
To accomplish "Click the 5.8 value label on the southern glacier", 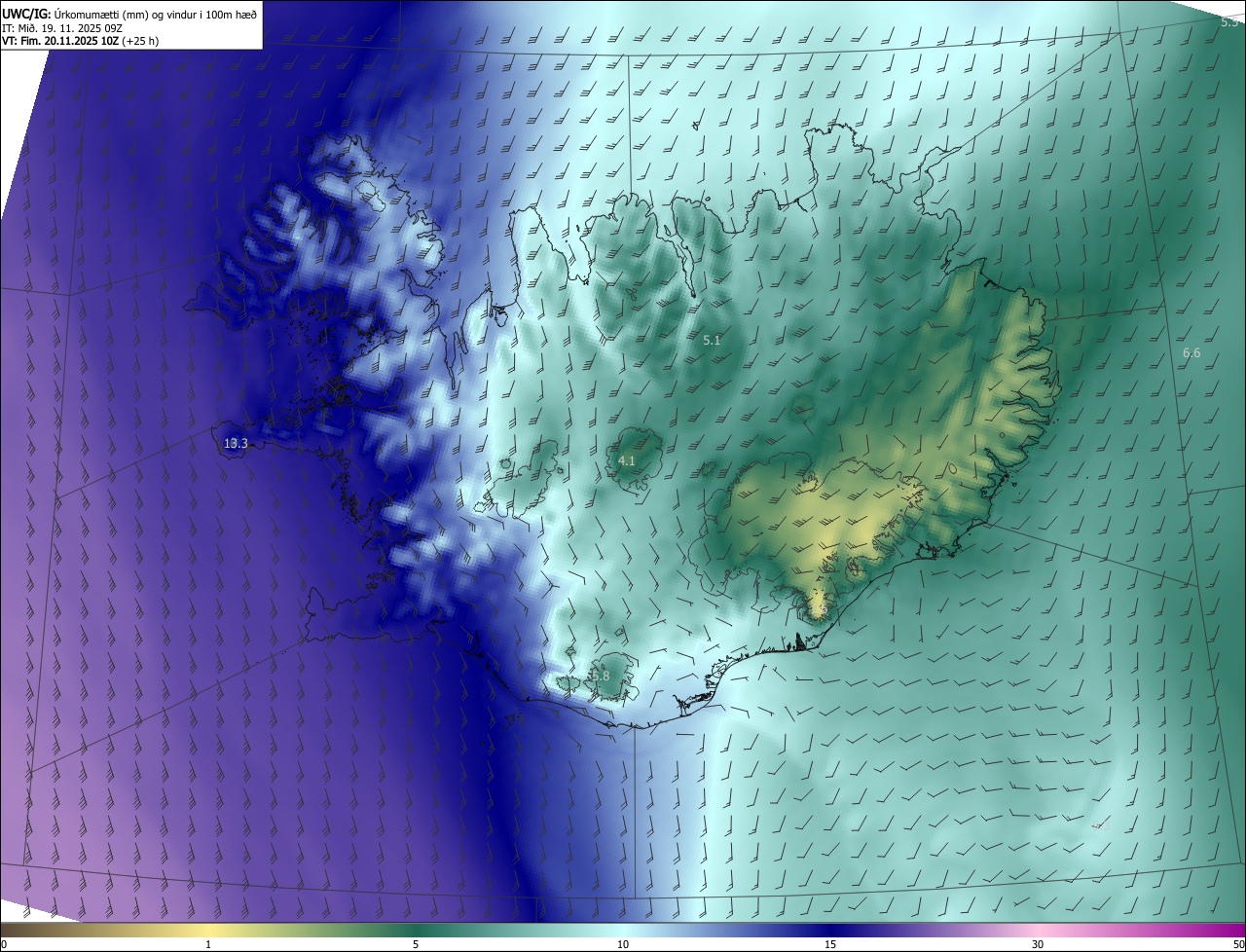I will pyautogui.click(x=600, y=676).
